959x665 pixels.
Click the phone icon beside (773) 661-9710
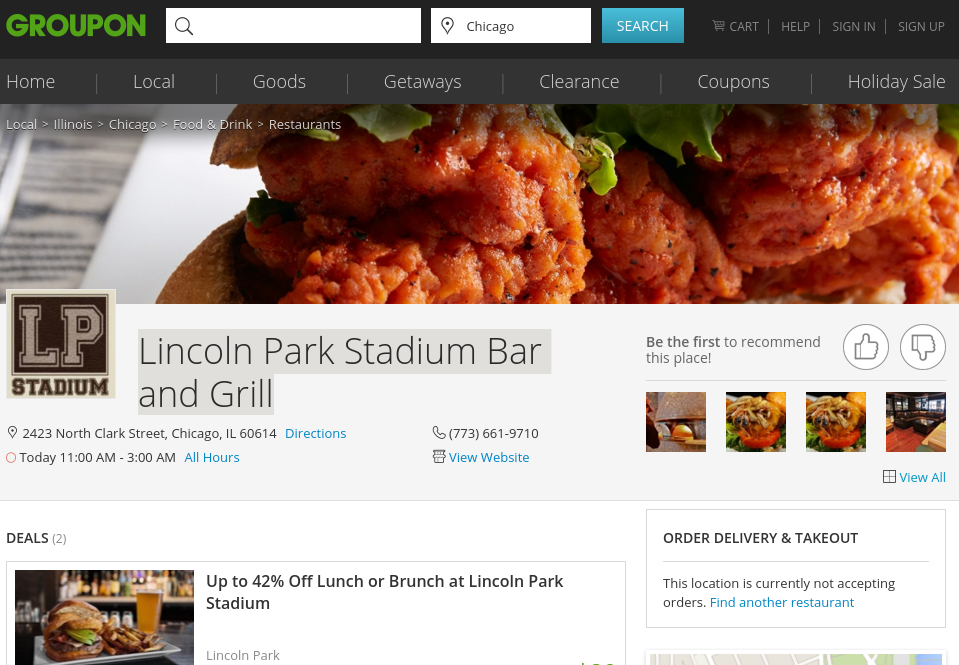coord(439,433)
